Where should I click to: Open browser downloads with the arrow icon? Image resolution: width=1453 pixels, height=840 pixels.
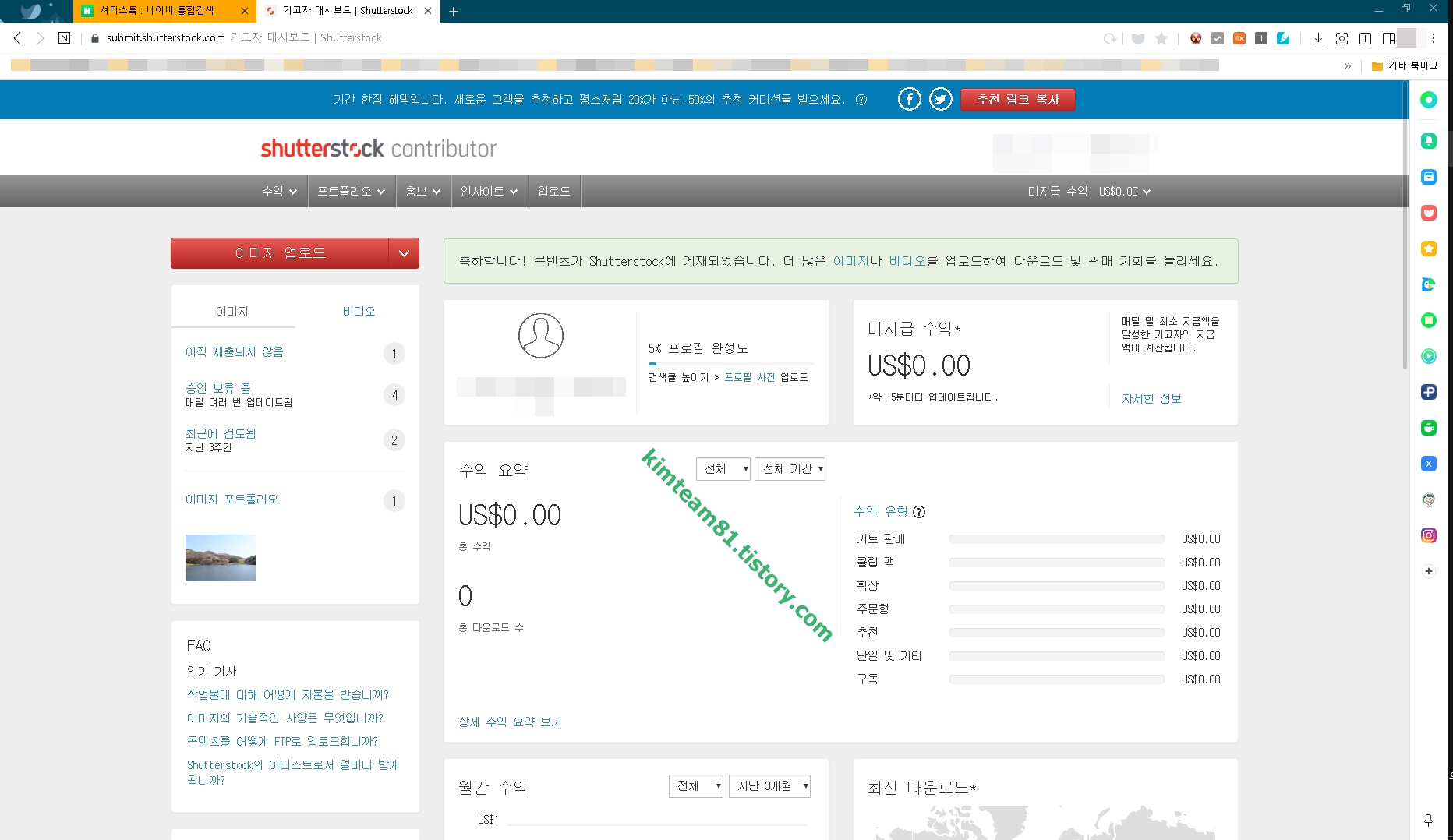click(1318, 37)
